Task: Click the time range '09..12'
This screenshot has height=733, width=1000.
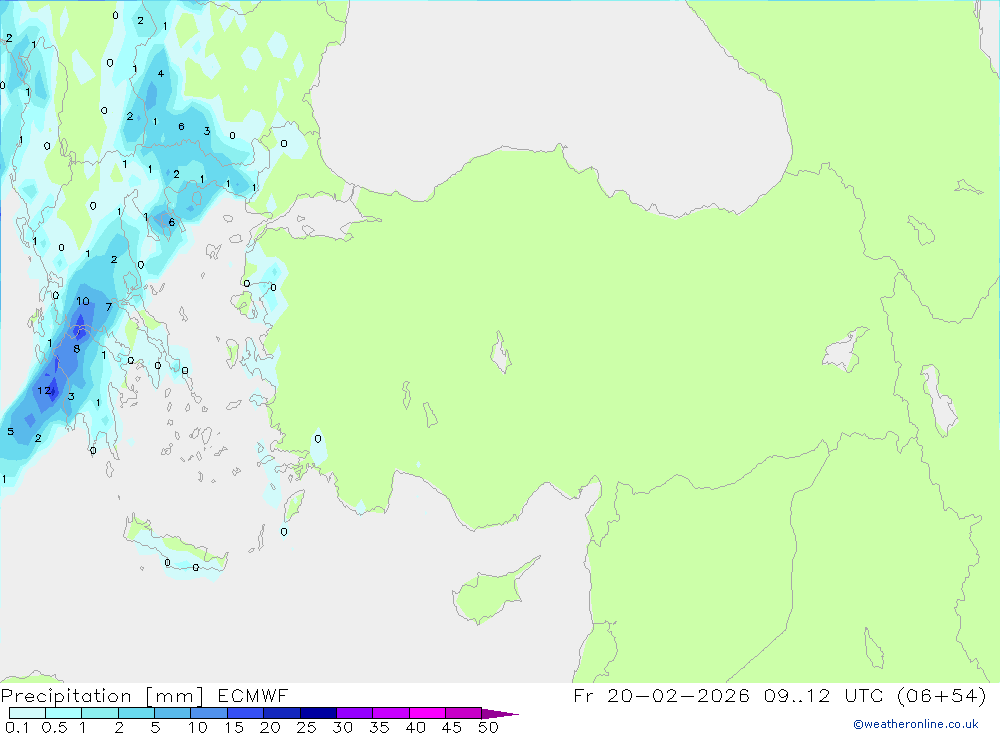Action: 797,695
